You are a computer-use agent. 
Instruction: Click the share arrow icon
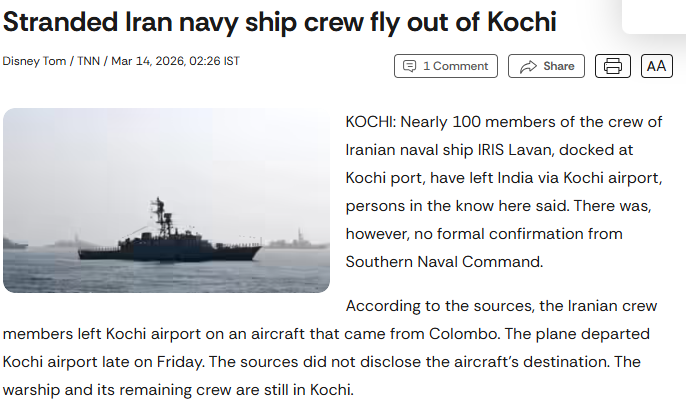coord(524,66)
